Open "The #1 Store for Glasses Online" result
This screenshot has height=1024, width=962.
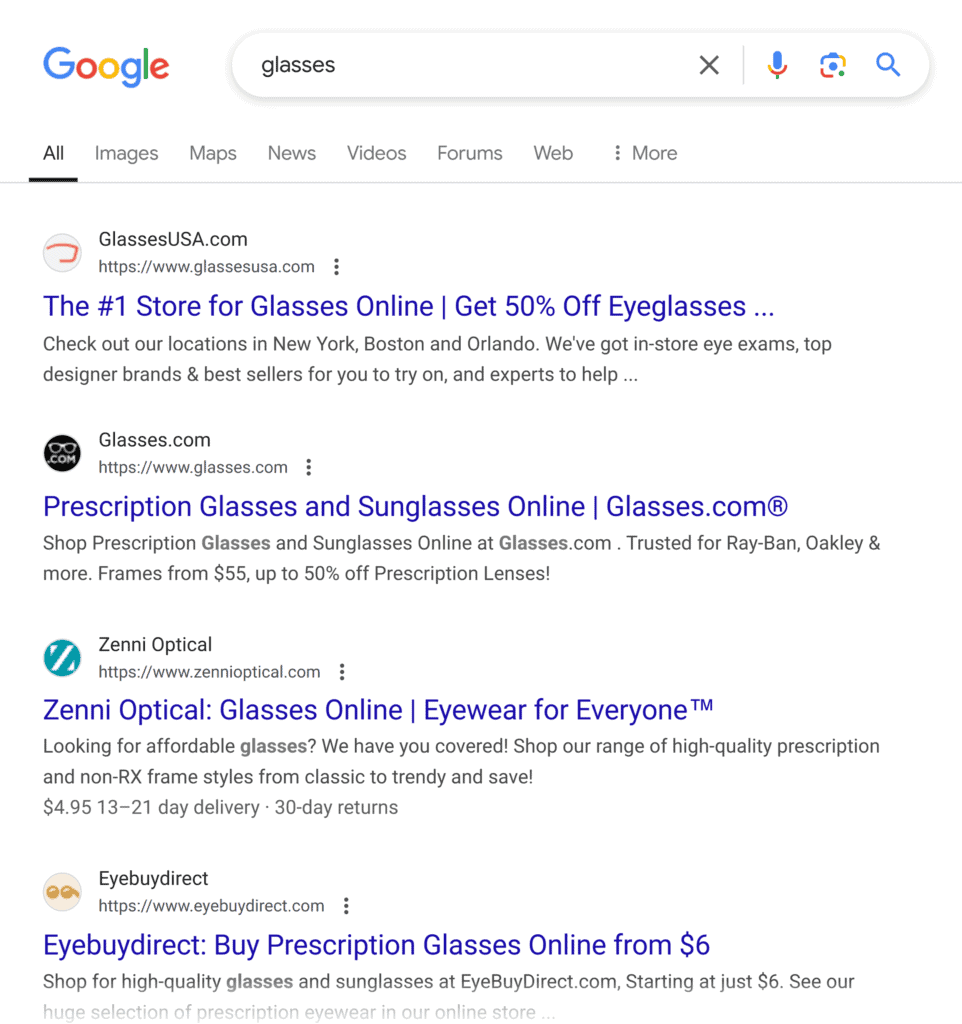(x=408, y=306)
